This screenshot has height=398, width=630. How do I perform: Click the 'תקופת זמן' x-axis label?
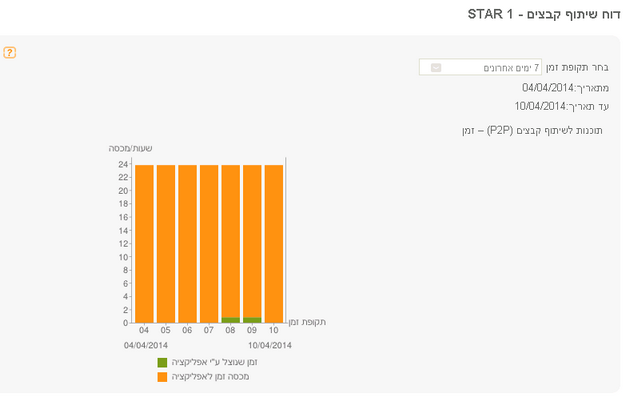coord(307,322)
